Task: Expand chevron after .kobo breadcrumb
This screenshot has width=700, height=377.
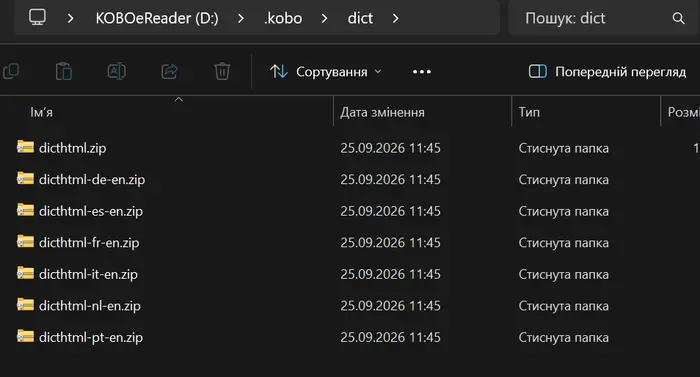Action: [x=325, y=18]
